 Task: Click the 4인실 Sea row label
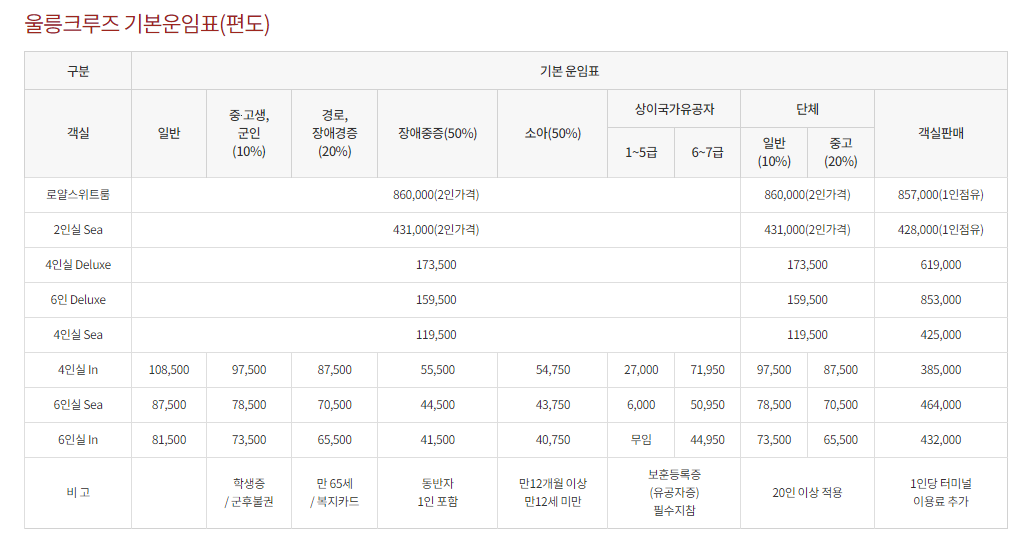[x=78, y=335]
